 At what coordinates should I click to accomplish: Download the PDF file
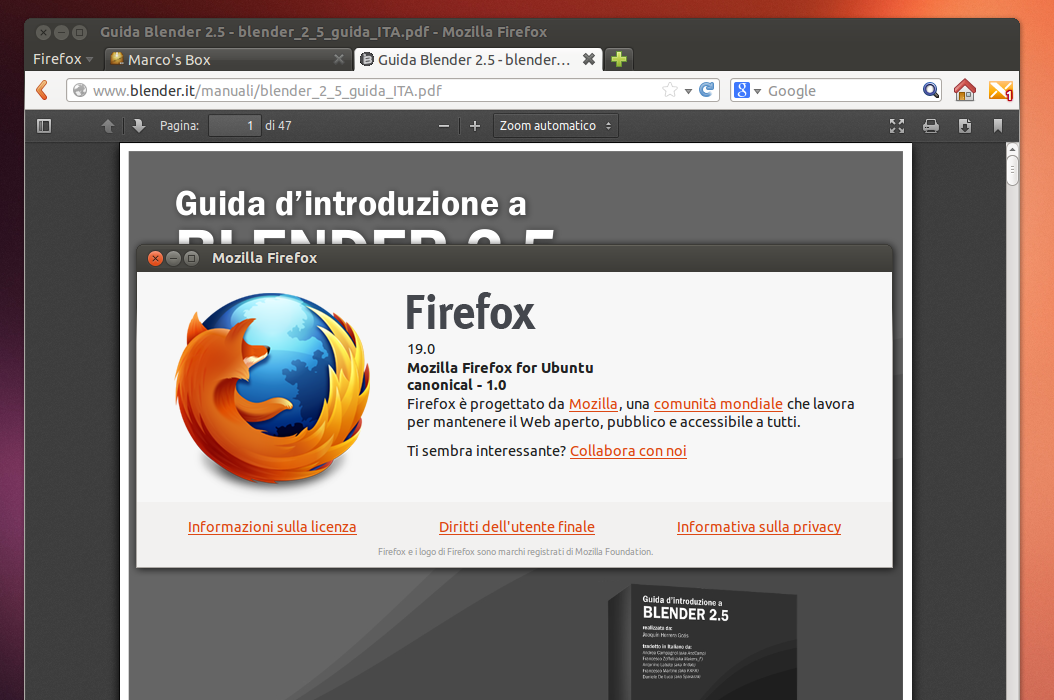point(965,126)
